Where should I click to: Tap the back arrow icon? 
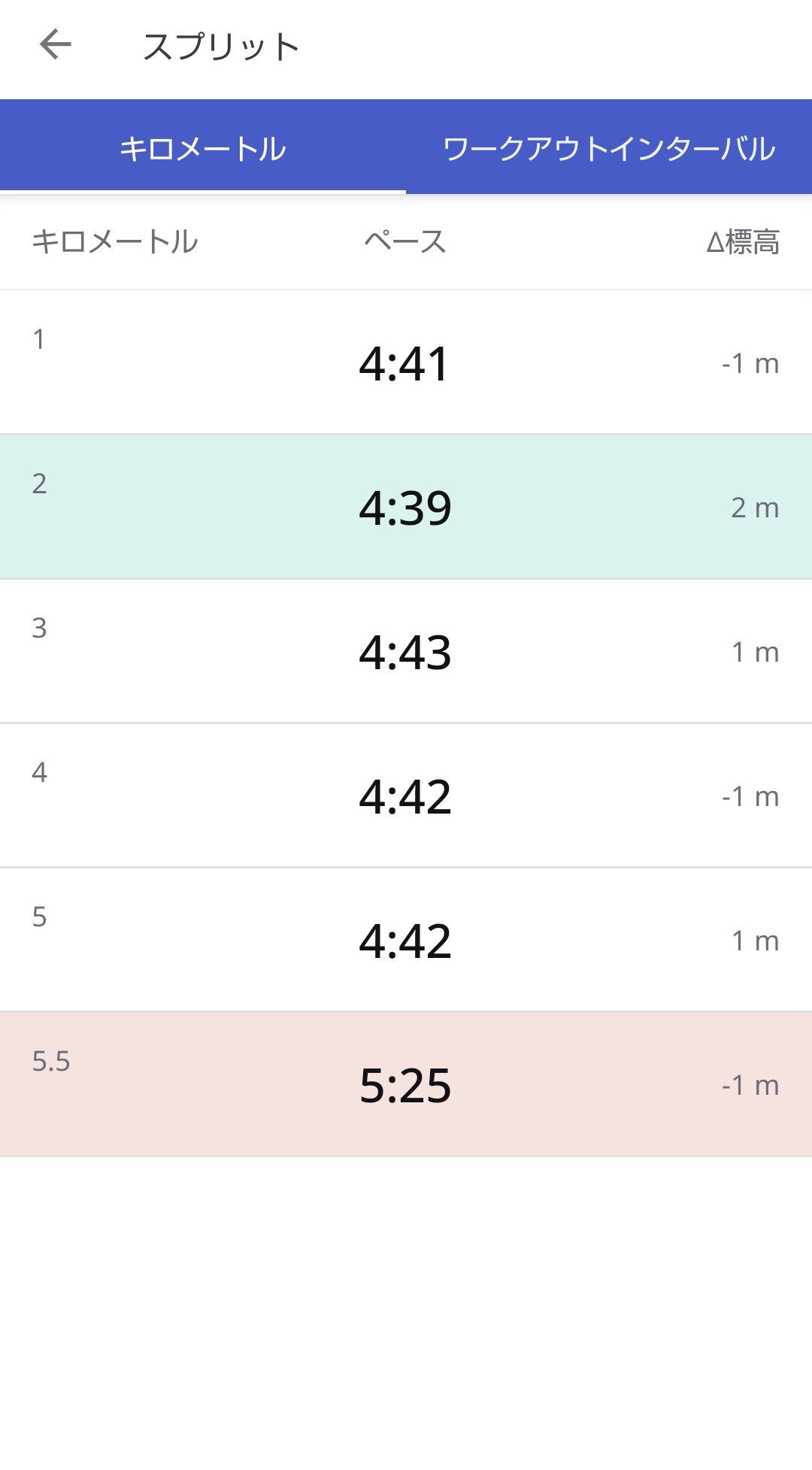pyautogui.click(x=56, y=45)
